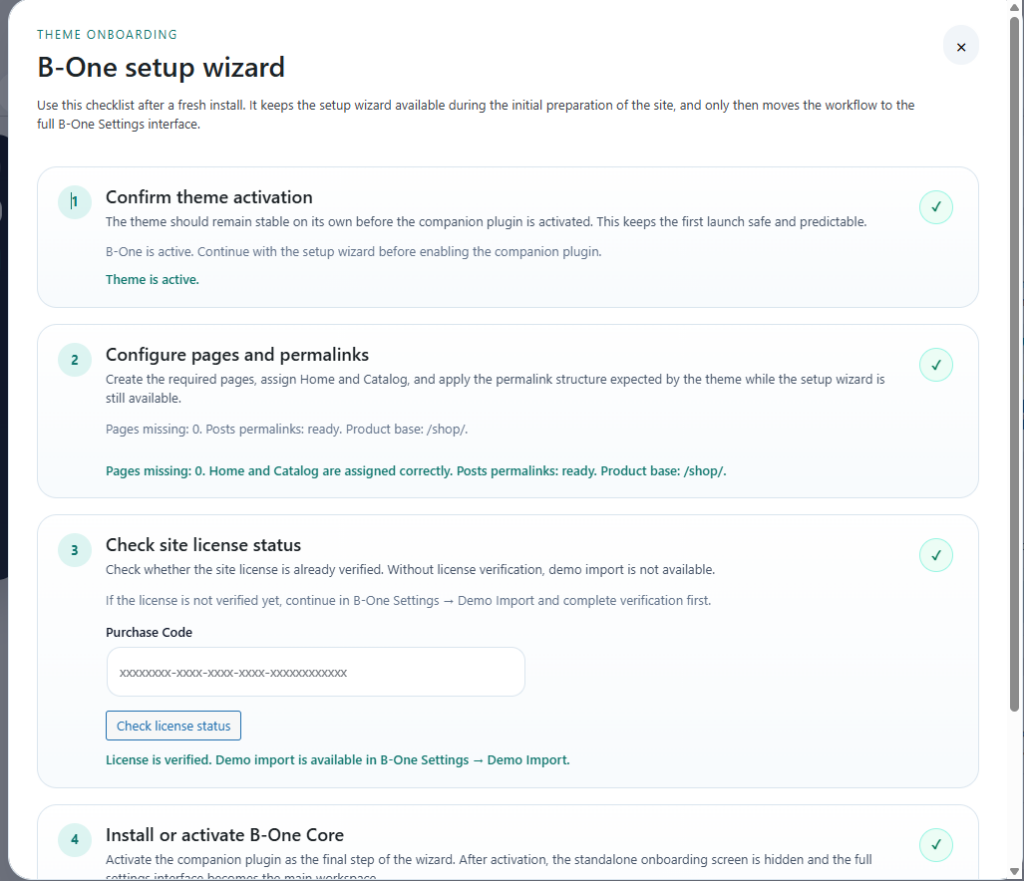The image size is (1024, 881).
Task: Focus the Purchase Code input field
Action: click(x=315, y=672)
